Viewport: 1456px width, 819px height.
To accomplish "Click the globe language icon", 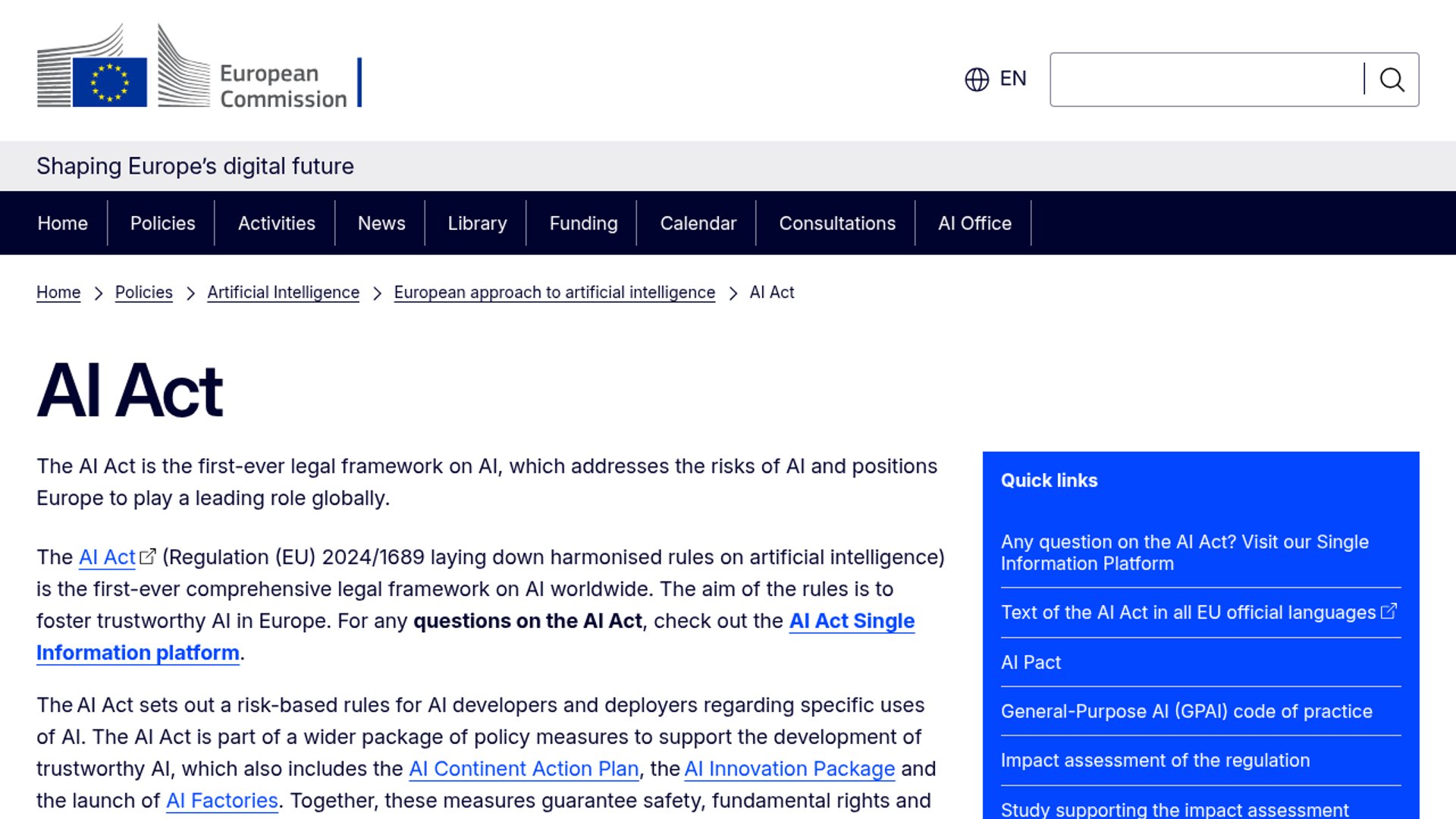I will point(977,79).
